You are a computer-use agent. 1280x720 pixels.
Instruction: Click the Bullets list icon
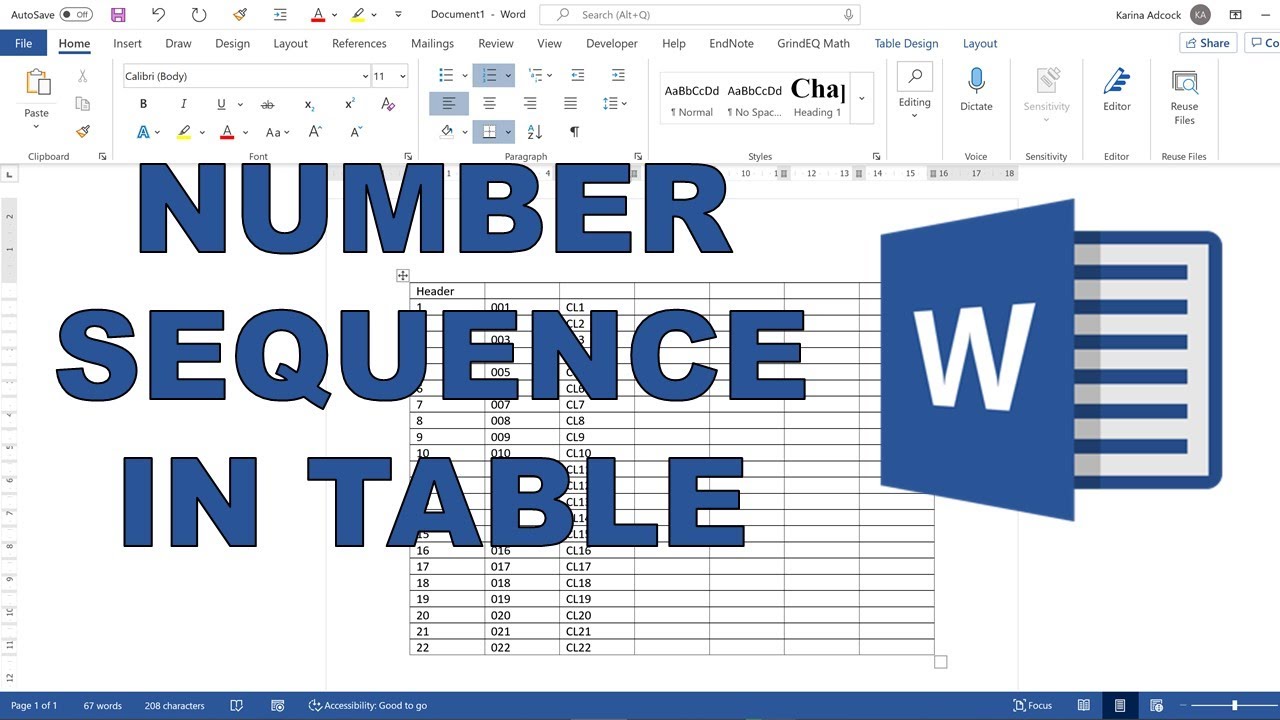click(x=446, y=76)
